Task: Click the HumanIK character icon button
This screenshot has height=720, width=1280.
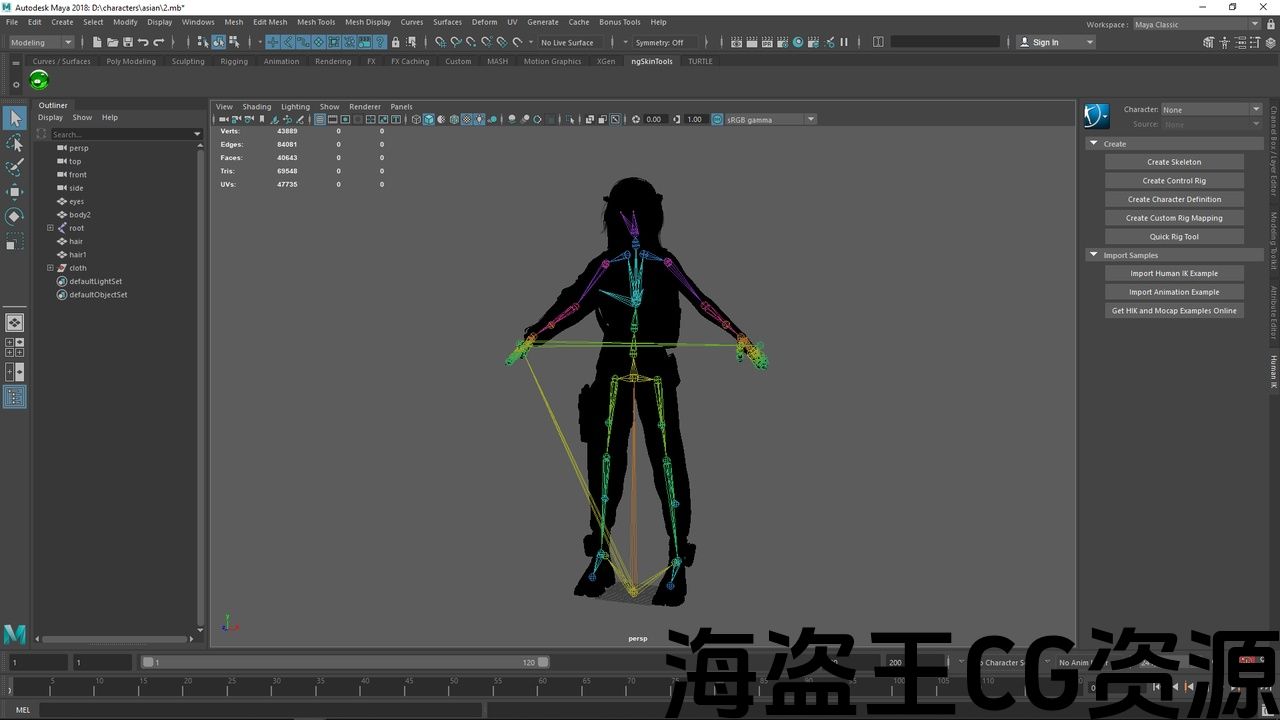Action: [x=1097, y=117]
